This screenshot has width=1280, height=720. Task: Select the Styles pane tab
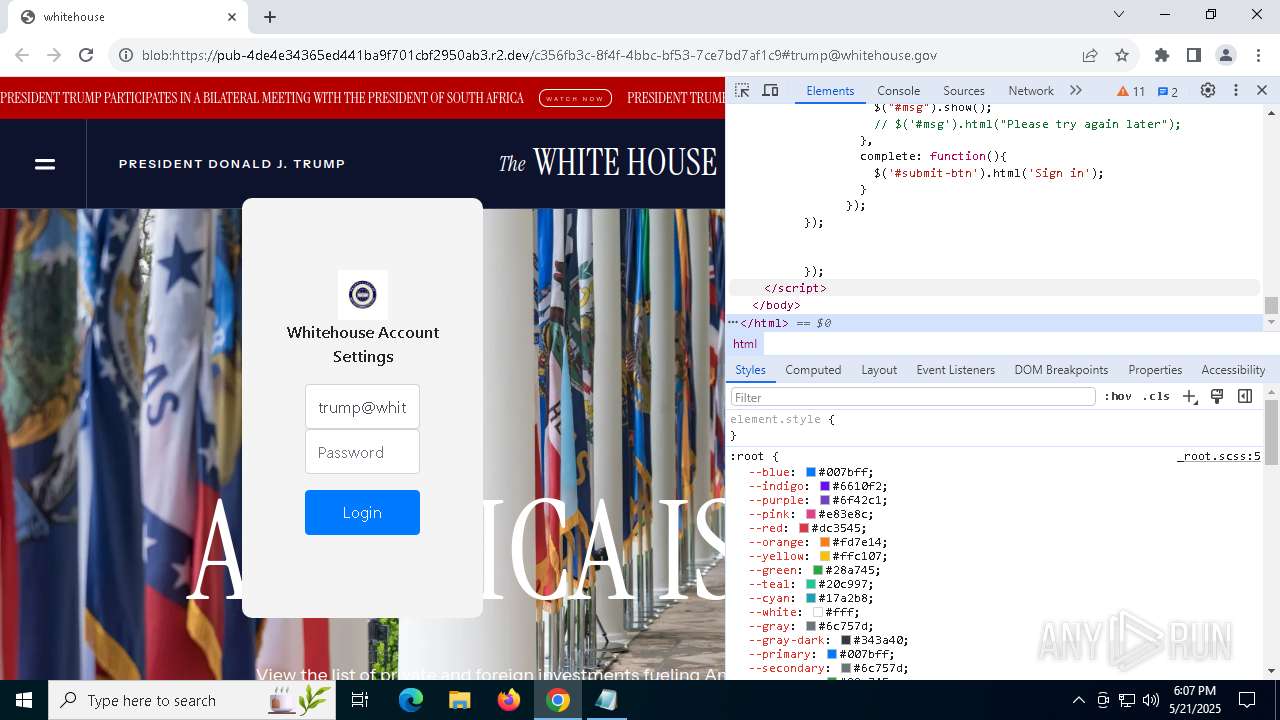point(750,369)
